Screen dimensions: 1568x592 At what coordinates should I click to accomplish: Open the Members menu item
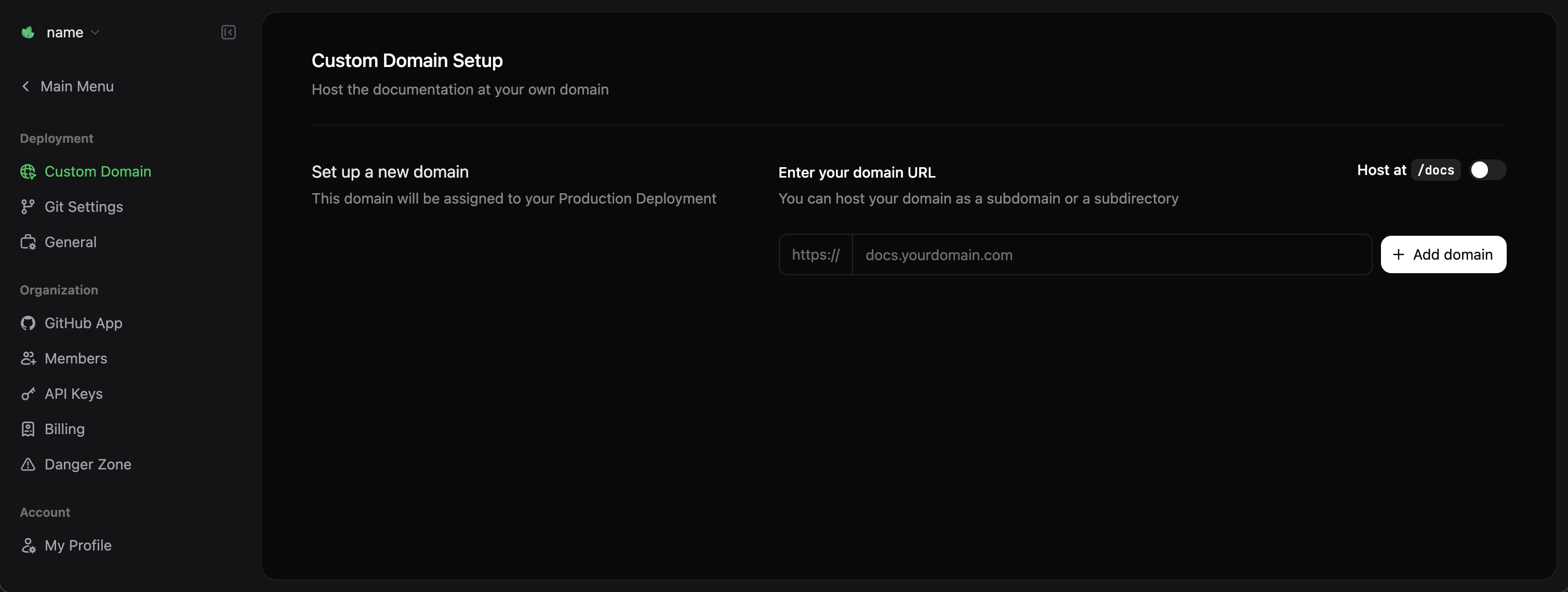tap(75, 358)
